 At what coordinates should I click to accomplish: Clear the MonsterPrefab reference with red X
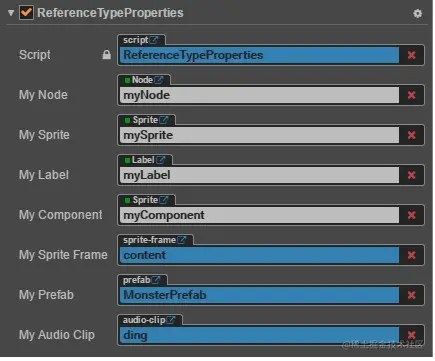[x=412, y=295]
